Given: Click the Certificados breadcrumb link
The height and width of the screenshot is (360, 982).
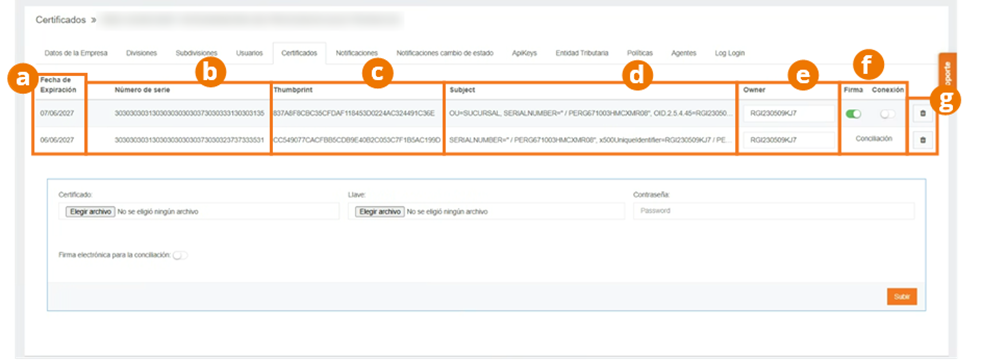Looking at the screenshot, I should click(x=61, y=20).
